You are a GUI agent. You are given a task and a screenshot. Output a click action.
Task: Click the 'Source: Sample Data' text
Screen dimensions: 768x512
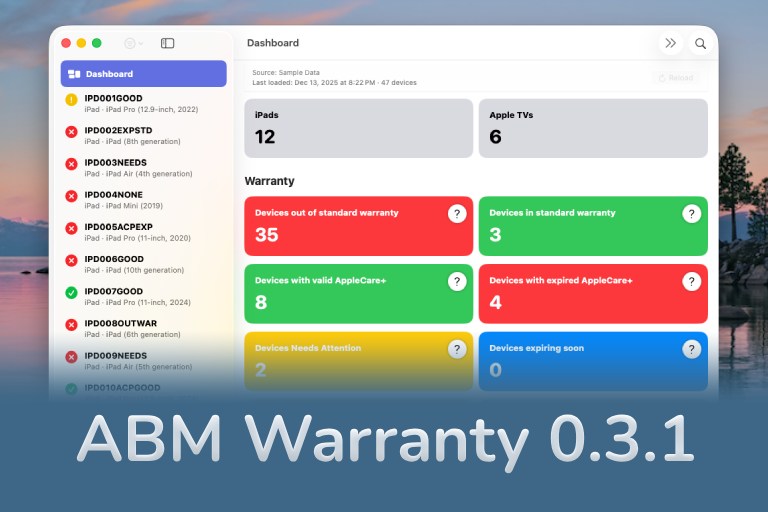point(286,73)
